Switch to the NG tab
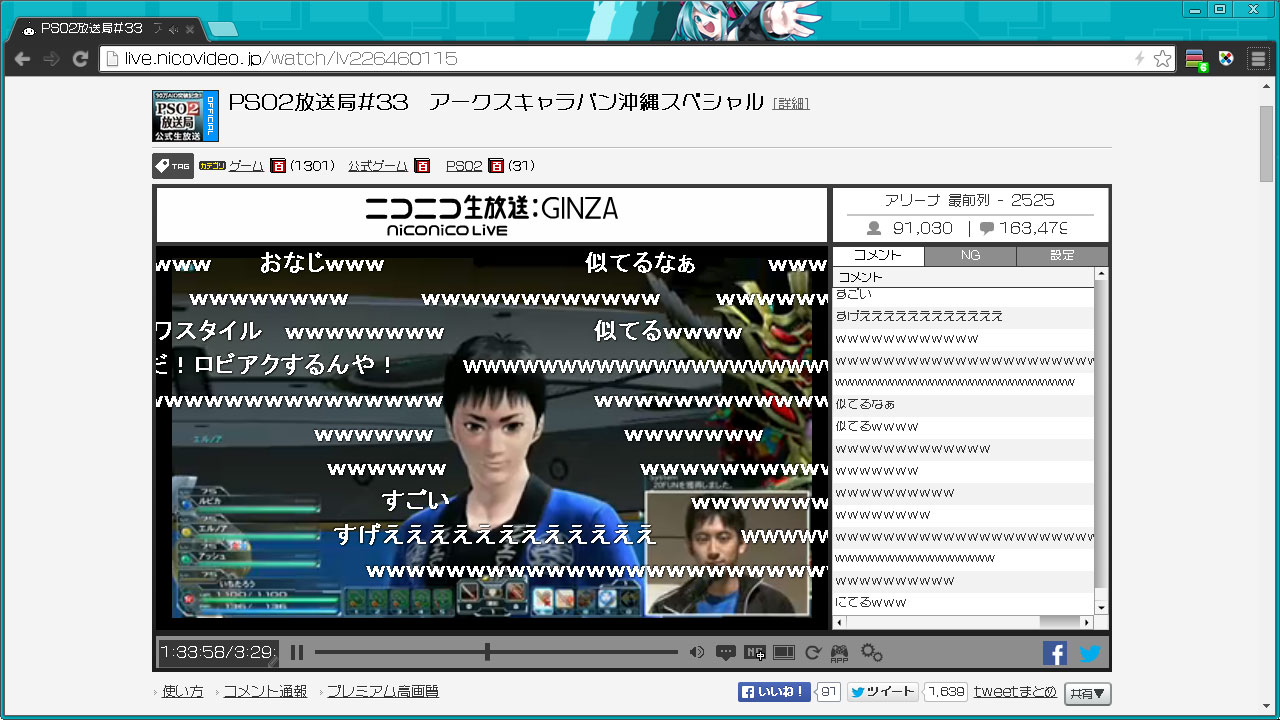 970,256
